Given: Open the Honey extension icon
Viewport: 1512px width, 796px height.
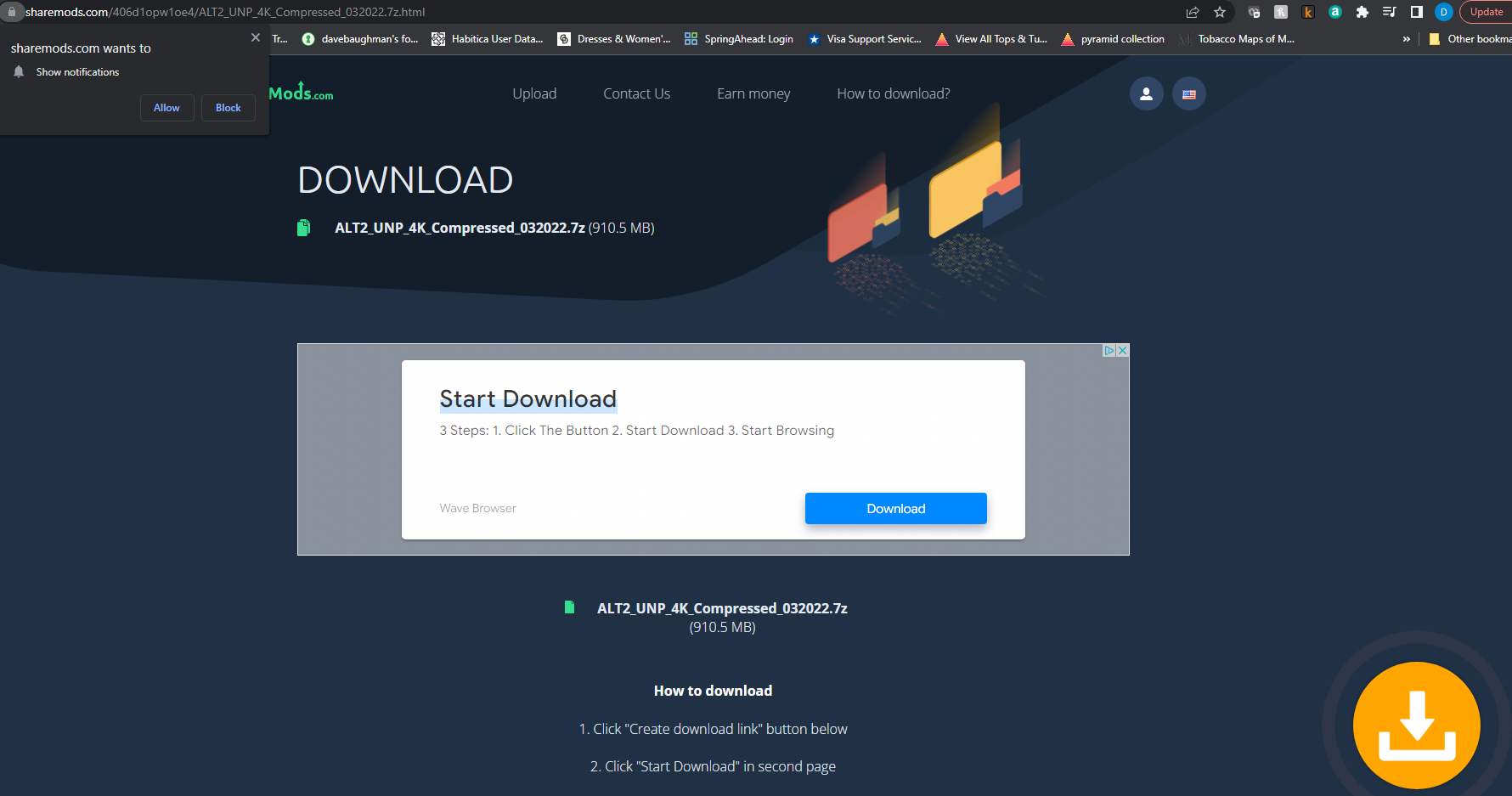Looking at the screenshot, I should (x=1281, y=12).
